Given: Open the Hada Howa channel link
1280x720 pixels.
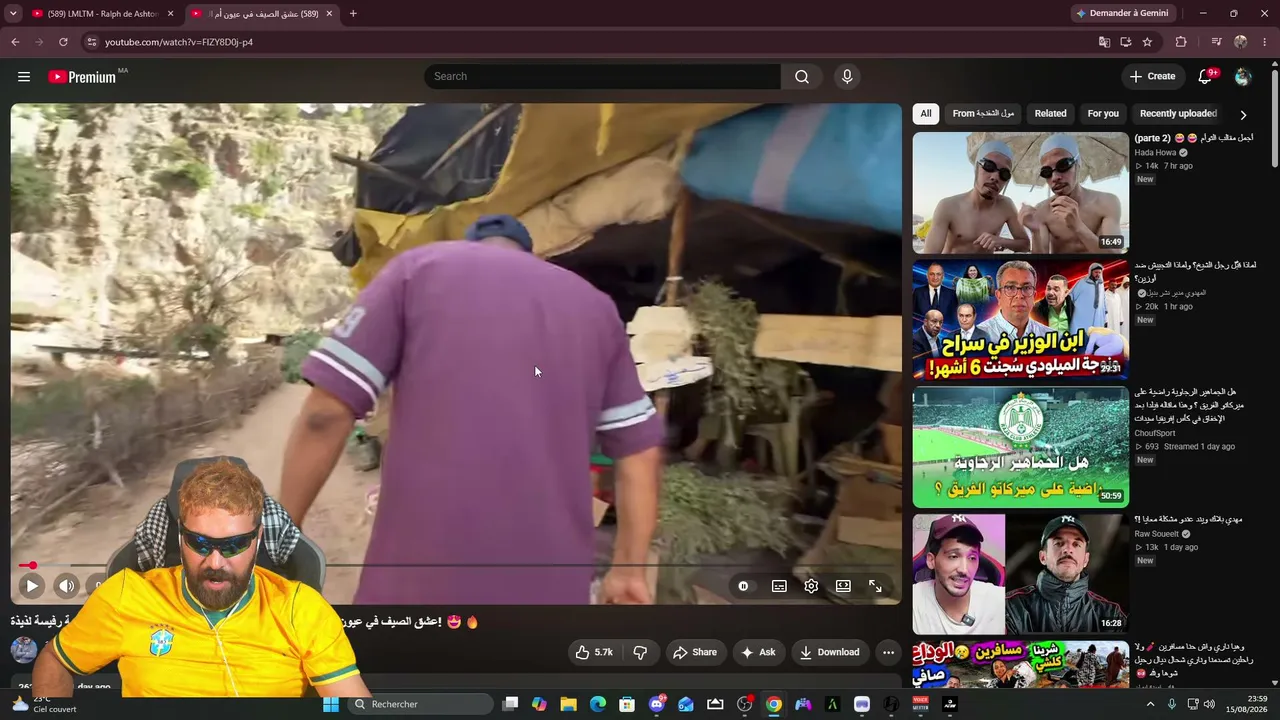Looking at the screenshot, I should 1155,153.
